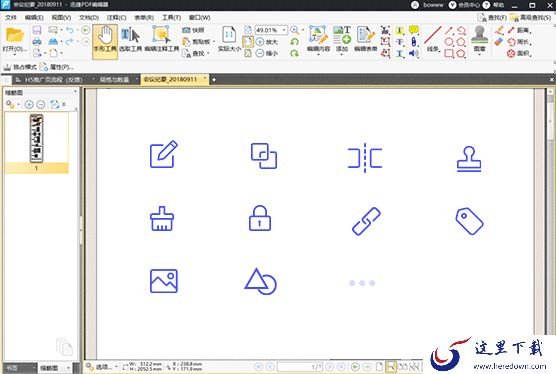Undo the last action
This screenshot has width=556, height=374.
pyautogui.click(x=70, y=30)
